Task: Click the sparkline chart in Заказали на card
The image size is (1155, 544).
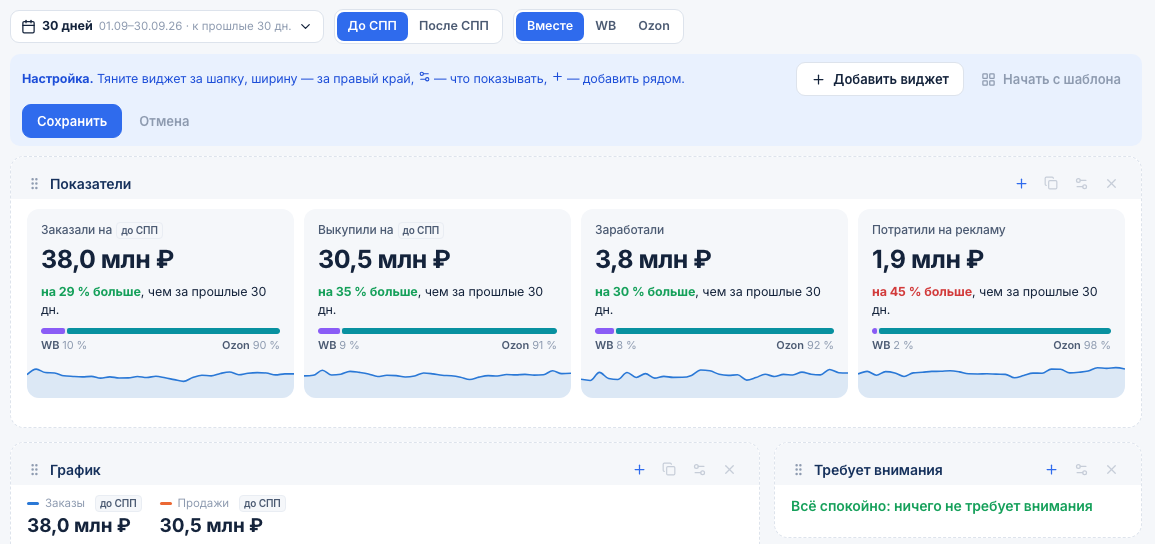Action: pos(161,381)
